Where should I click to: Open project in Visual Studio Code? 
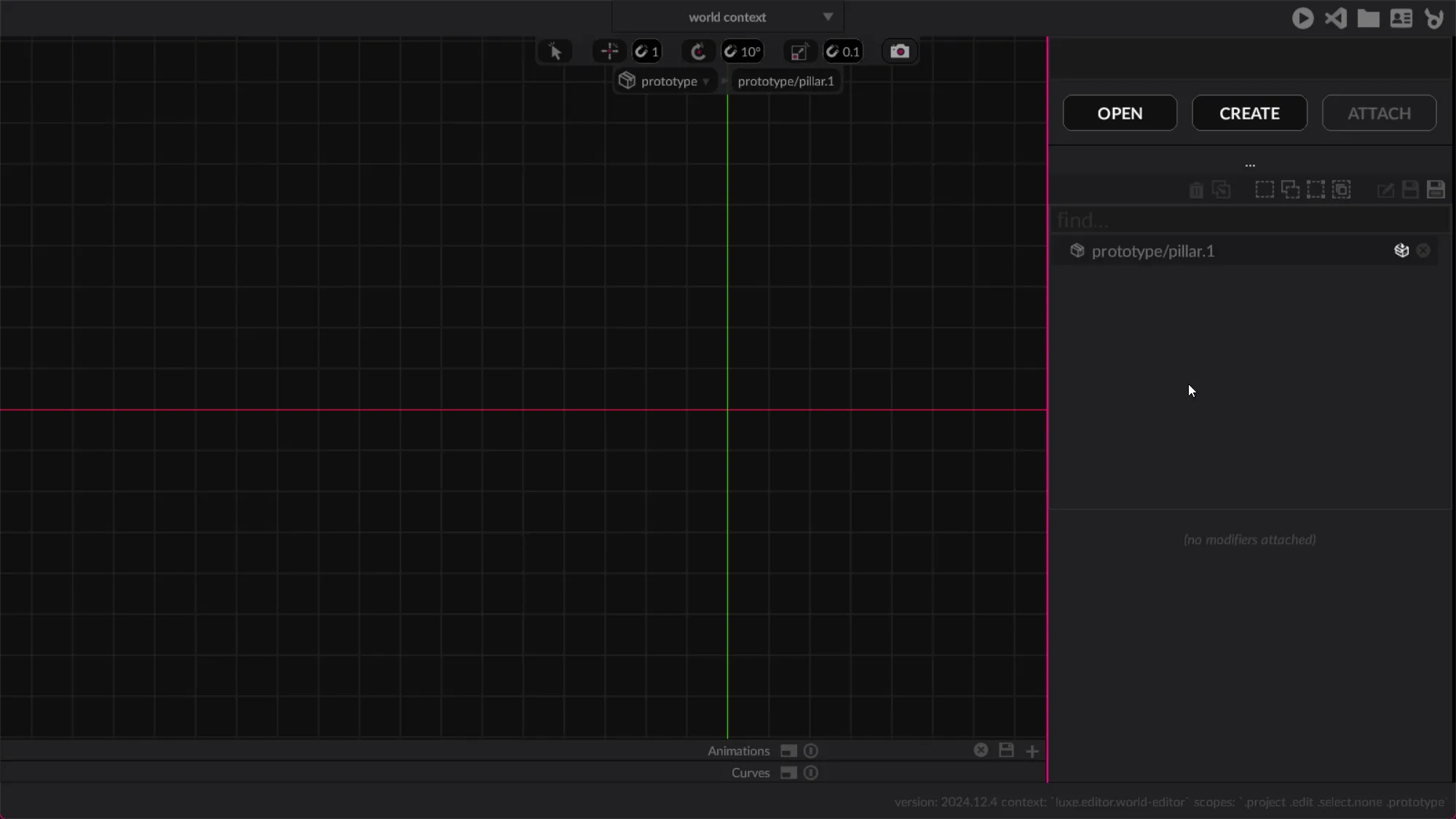coord(1336,18)
